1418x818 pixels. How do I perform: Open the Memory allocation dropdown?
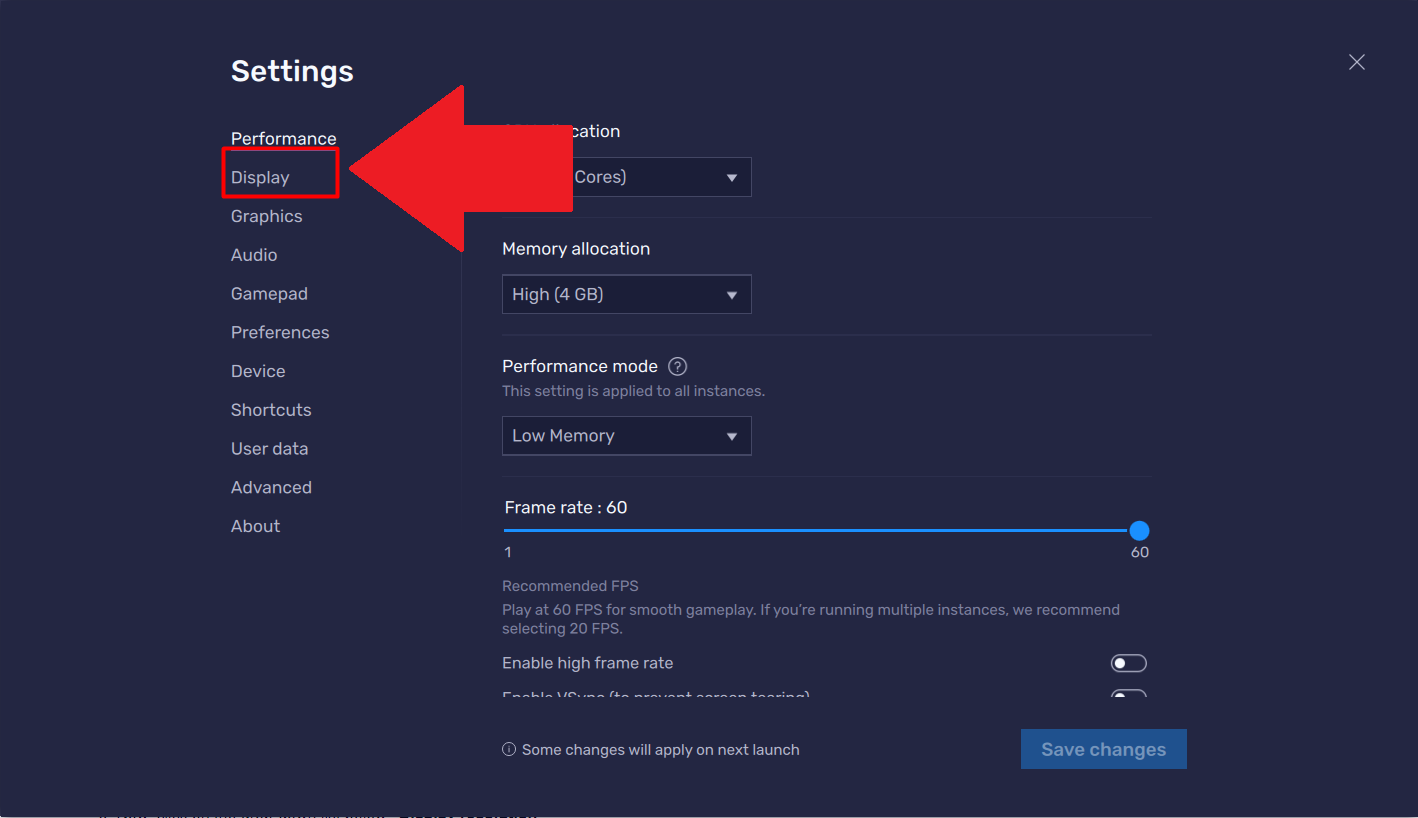point(626,294)
